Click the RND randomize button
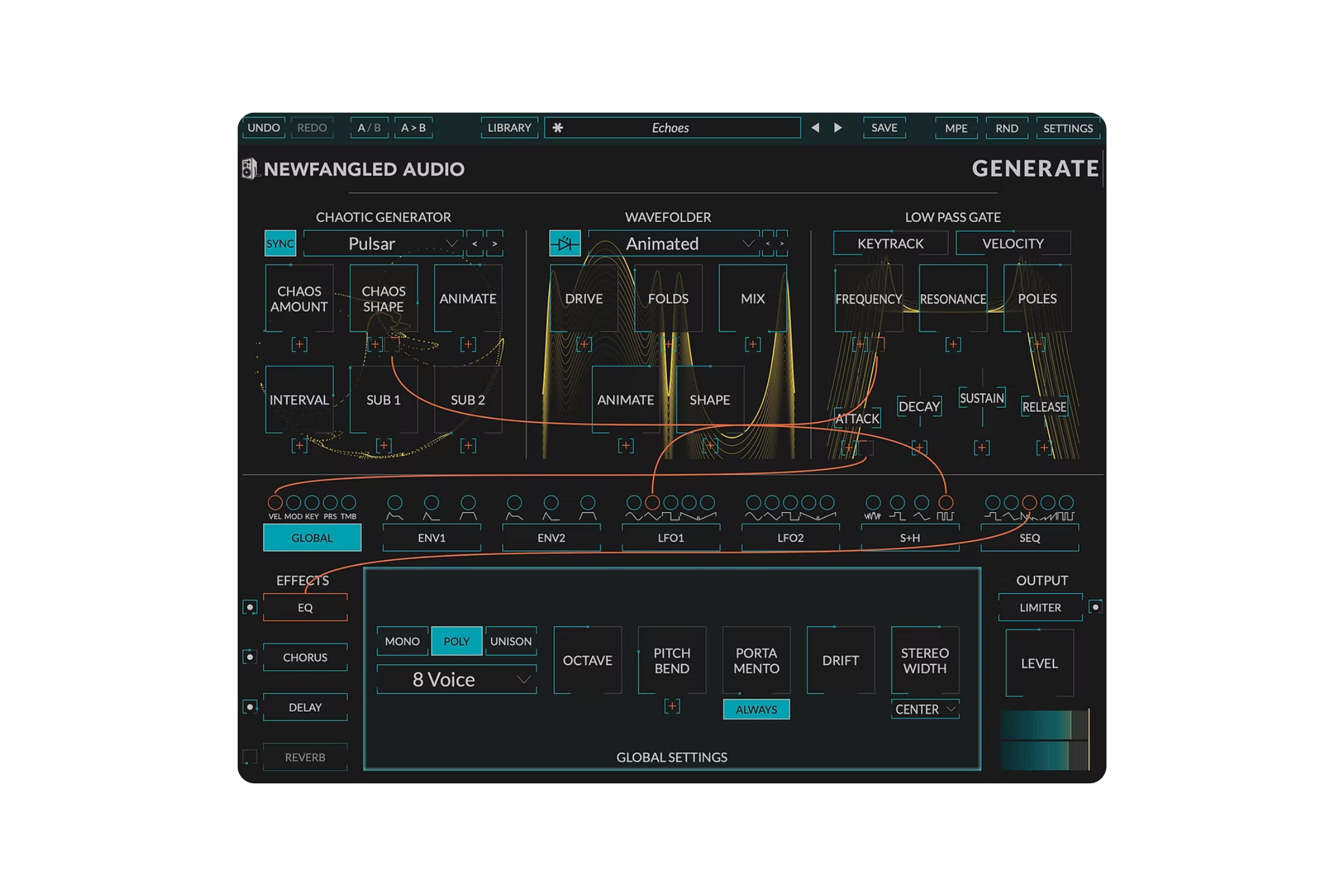Screen dimensions: 1344x896 click(1007, 128)
